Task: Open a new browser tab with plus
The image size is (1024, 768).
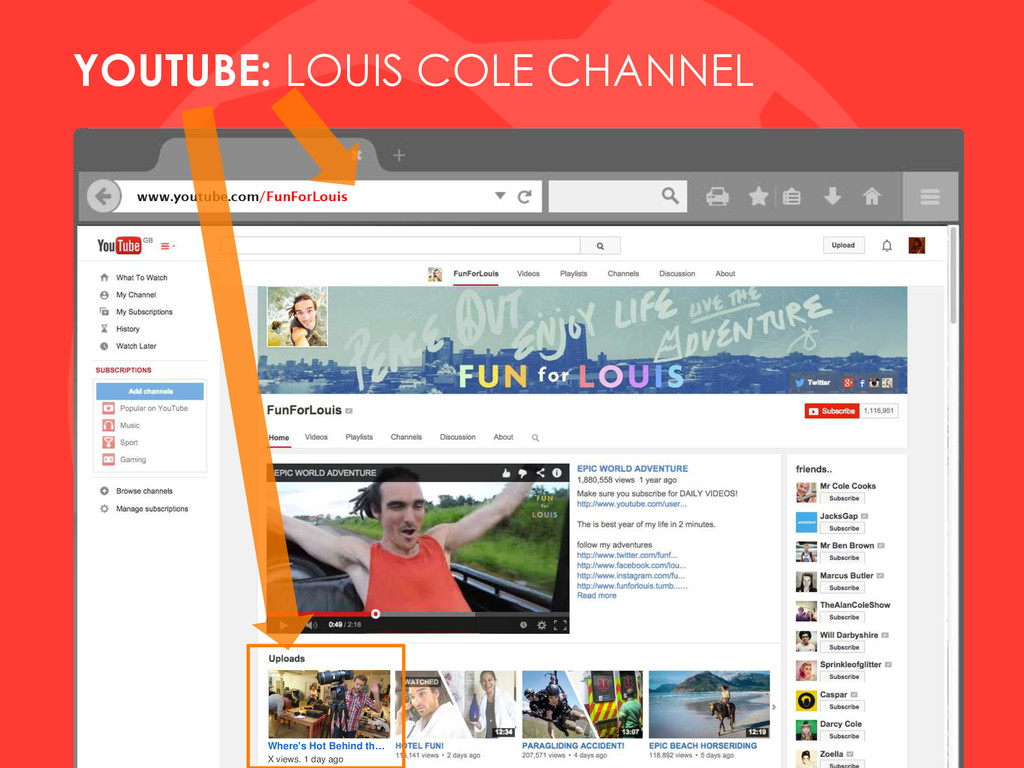Action: pos(399,155)
